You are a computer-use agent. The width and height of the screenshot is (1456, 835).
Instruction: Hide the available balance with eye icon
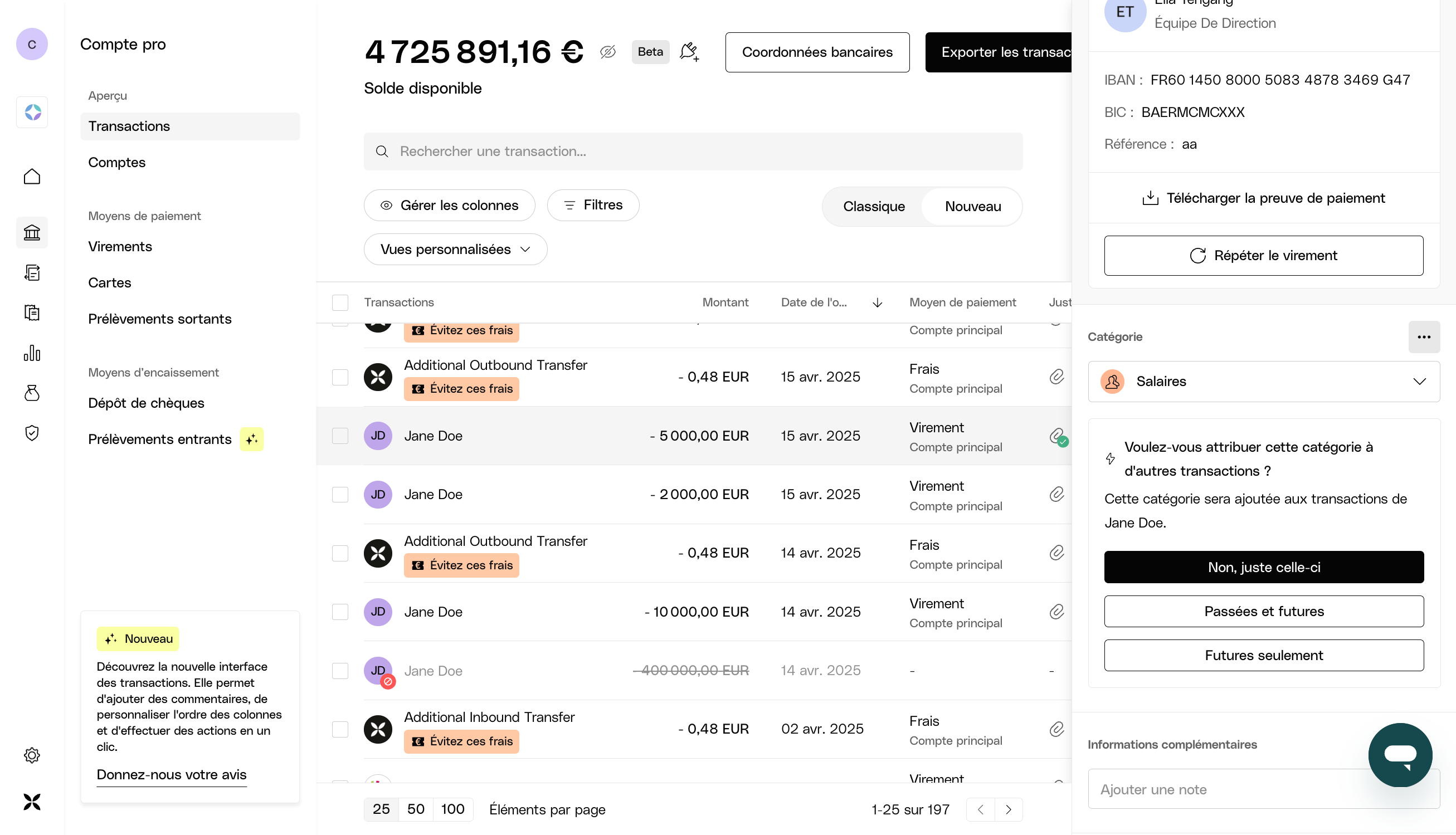point(607,52)
